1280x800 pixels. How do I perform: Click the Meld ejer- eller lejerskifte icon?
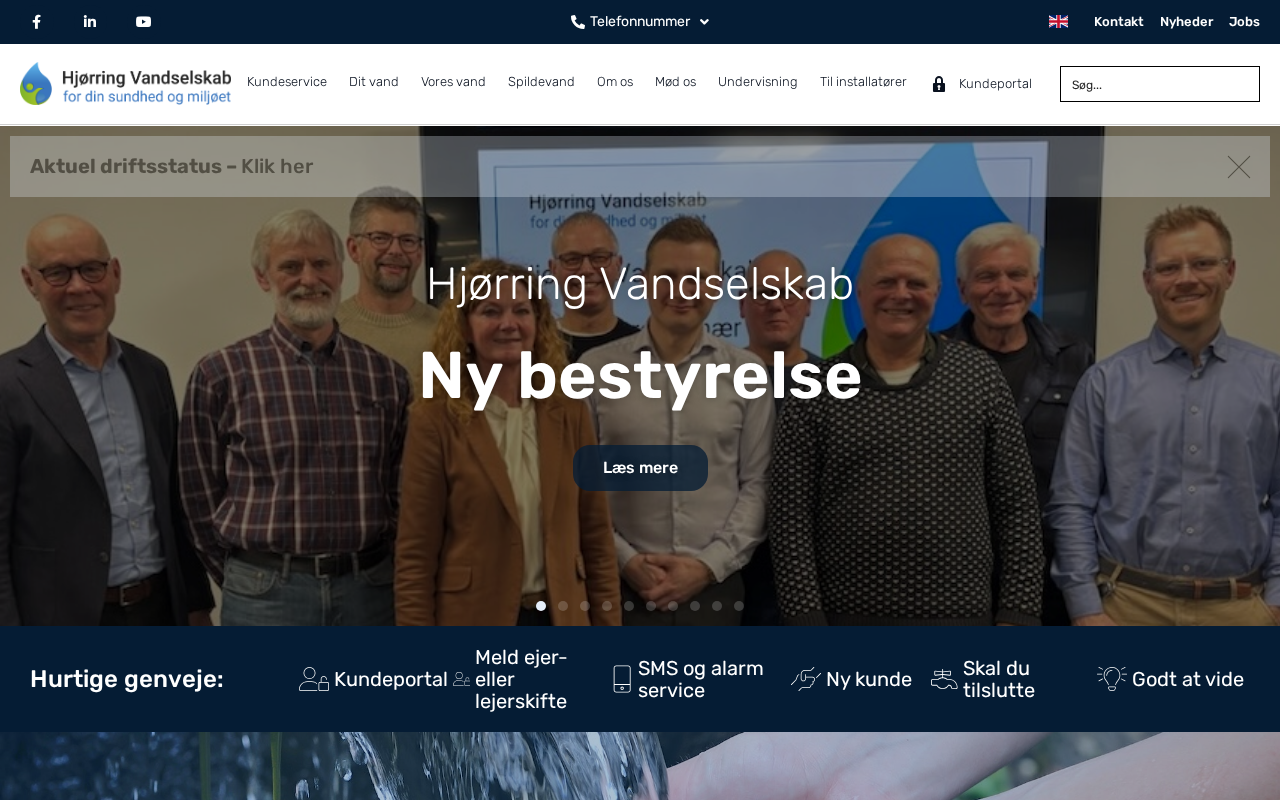tap(461, 679)
